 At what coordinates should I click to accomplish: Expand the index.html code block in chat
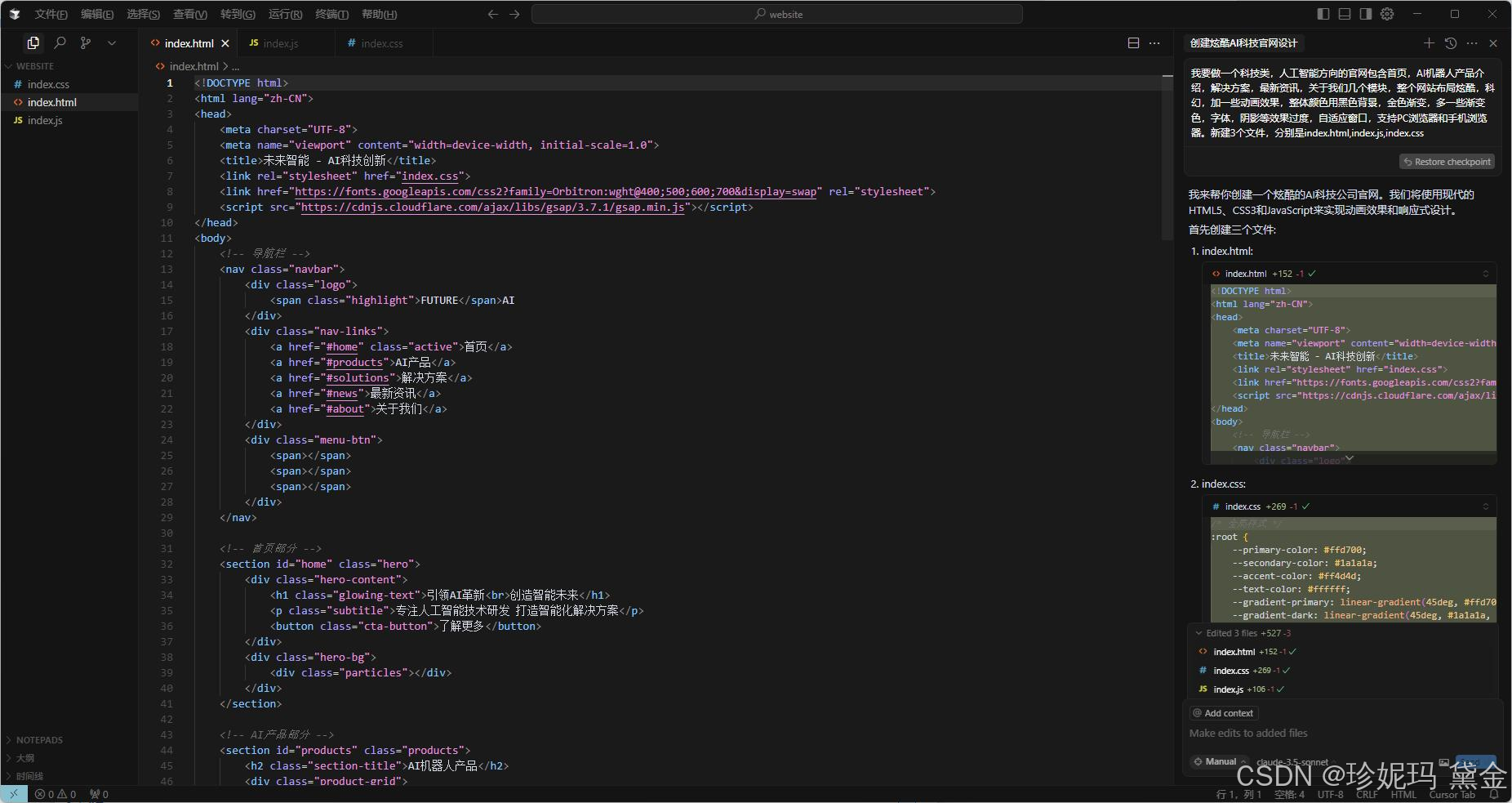pos(1486,274)
